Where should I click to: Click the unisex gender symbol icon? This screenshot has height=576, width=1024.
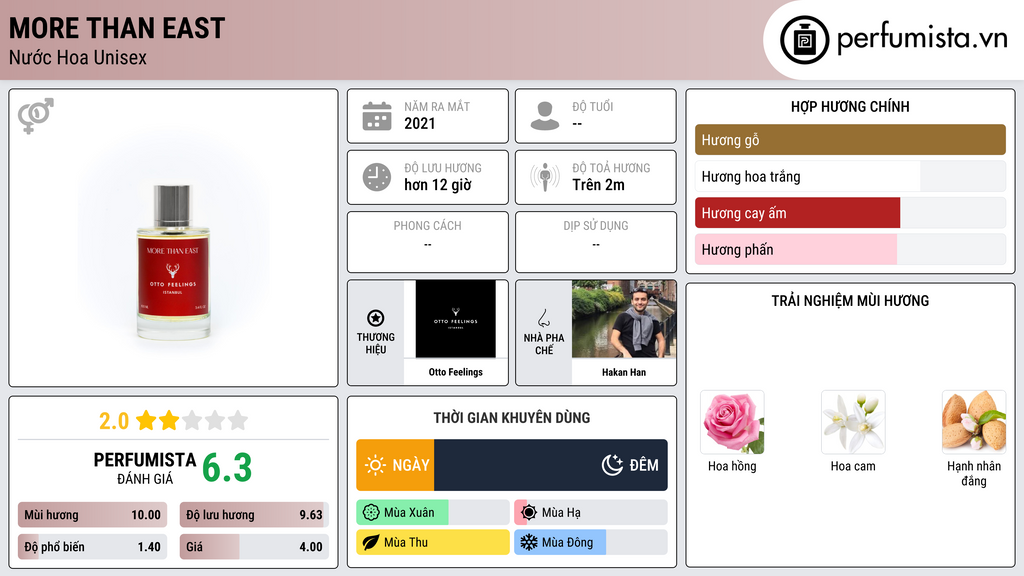pos(36,116)
